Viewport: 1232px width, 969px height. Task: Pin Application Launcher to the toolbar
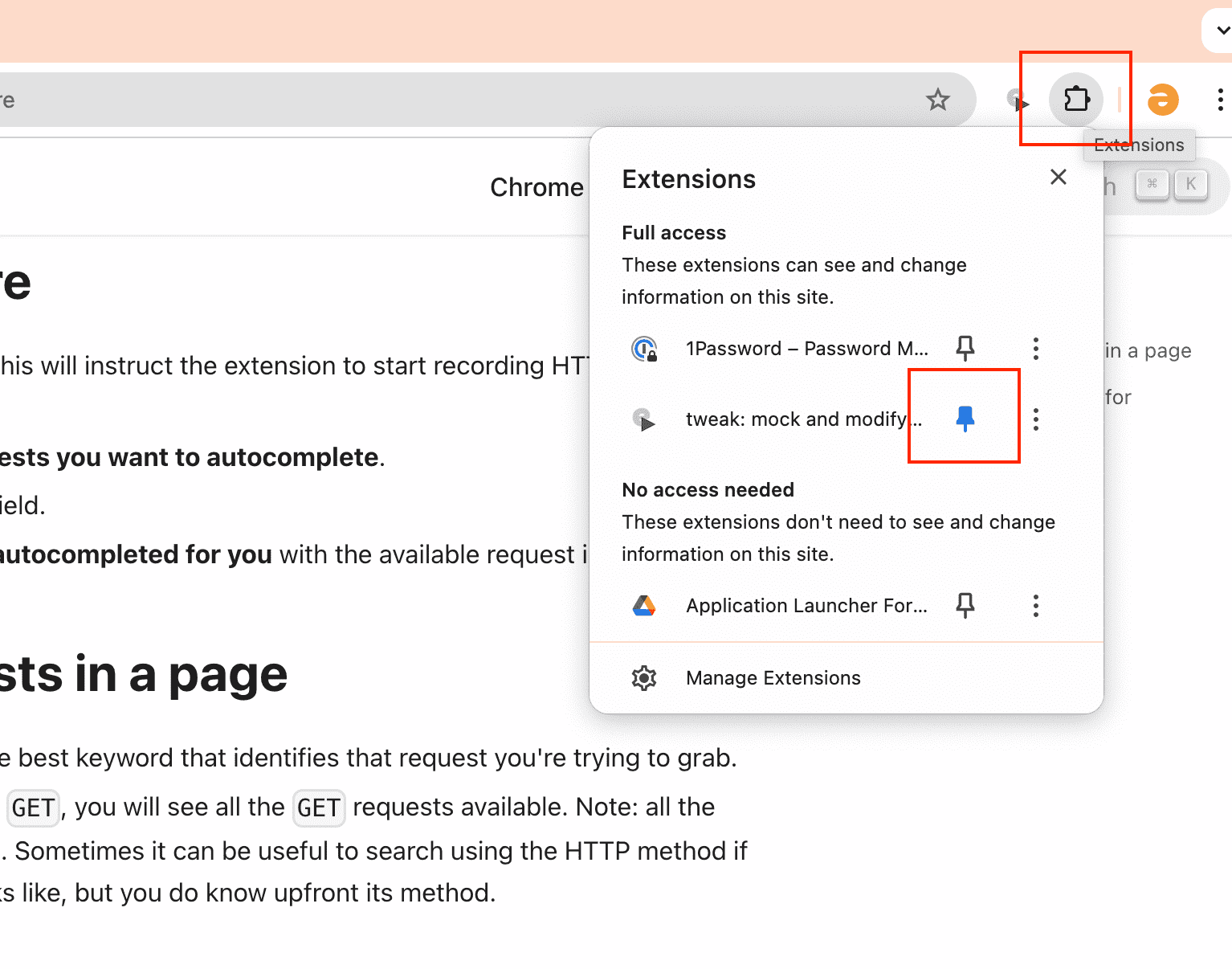[965, 606]
